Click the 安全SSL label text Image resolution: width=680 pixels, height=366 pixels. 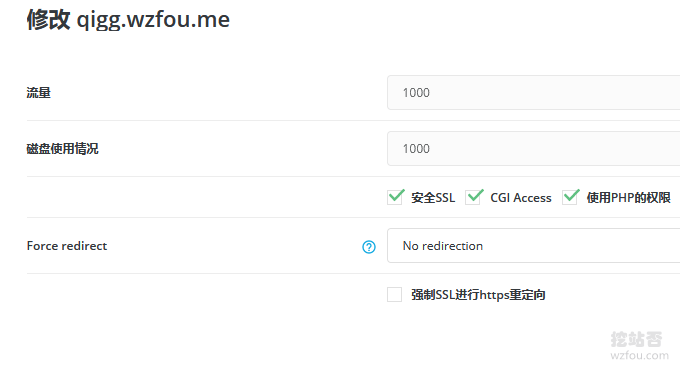pos(433,198)
